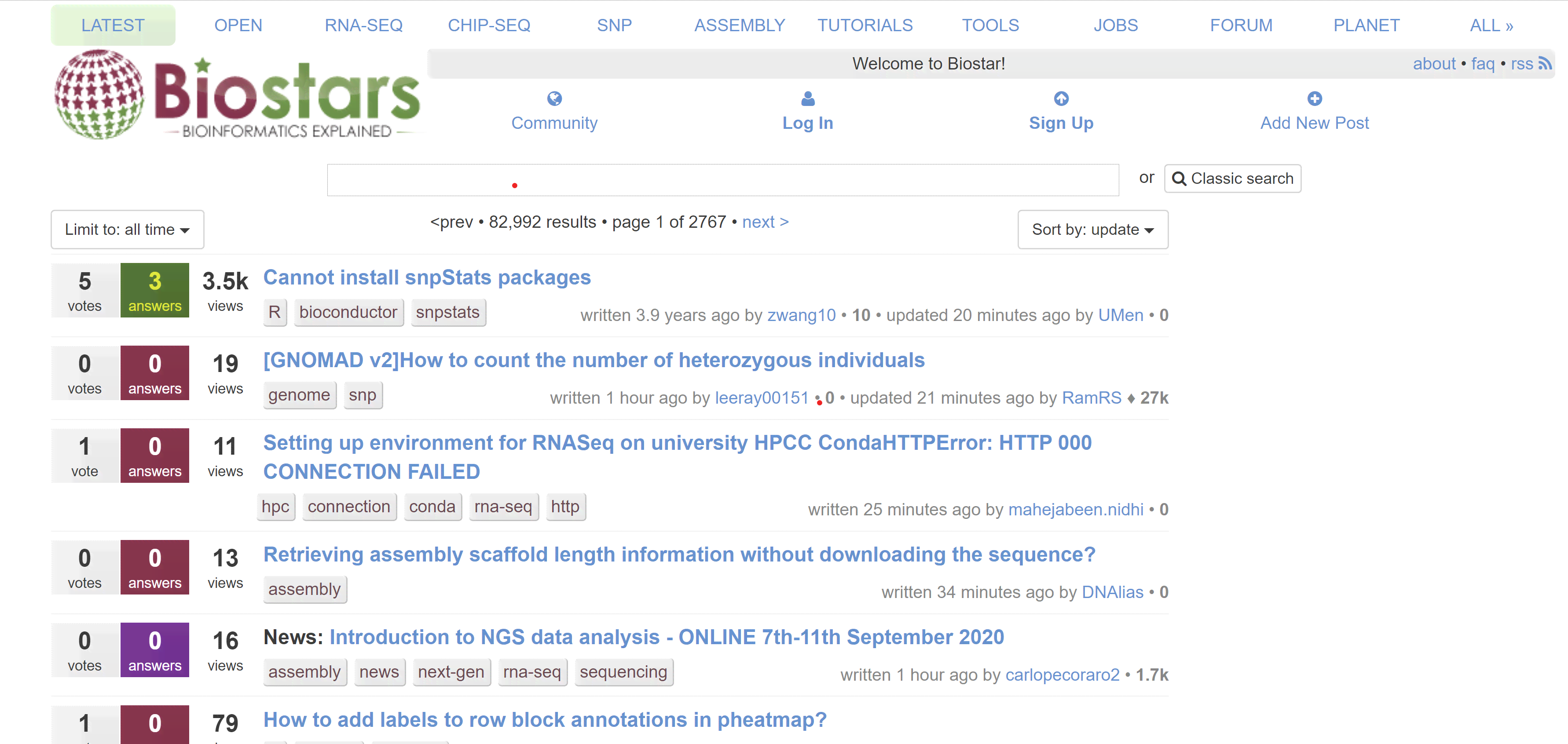Open the RNA-SEQ tab
Screen dimensions: 1568x744
pos(363,25)
